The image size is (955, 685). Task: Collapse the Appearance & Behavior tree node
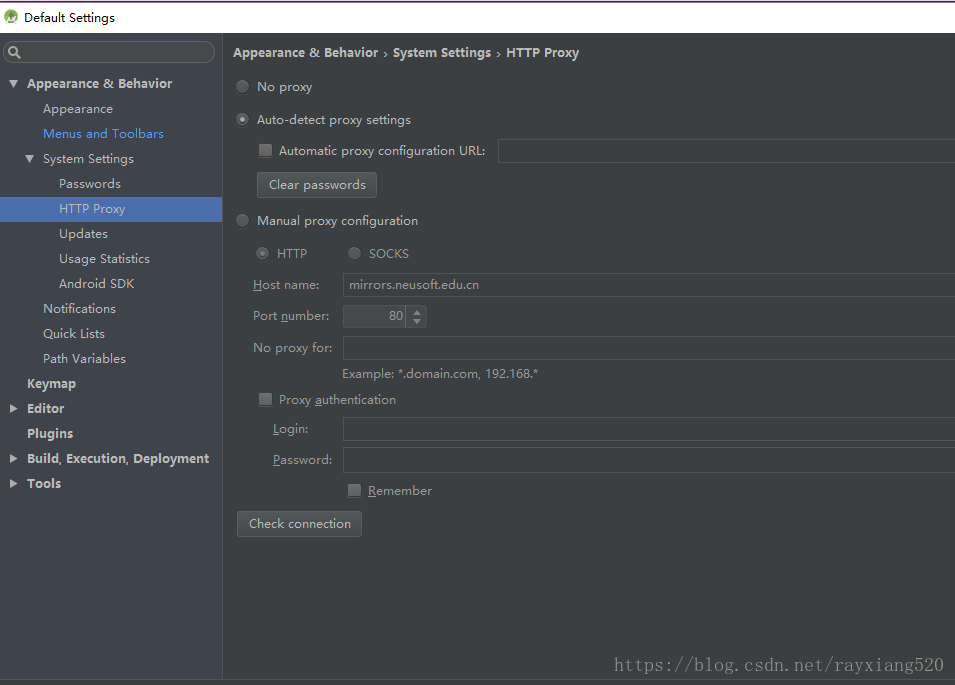(13, 83)
